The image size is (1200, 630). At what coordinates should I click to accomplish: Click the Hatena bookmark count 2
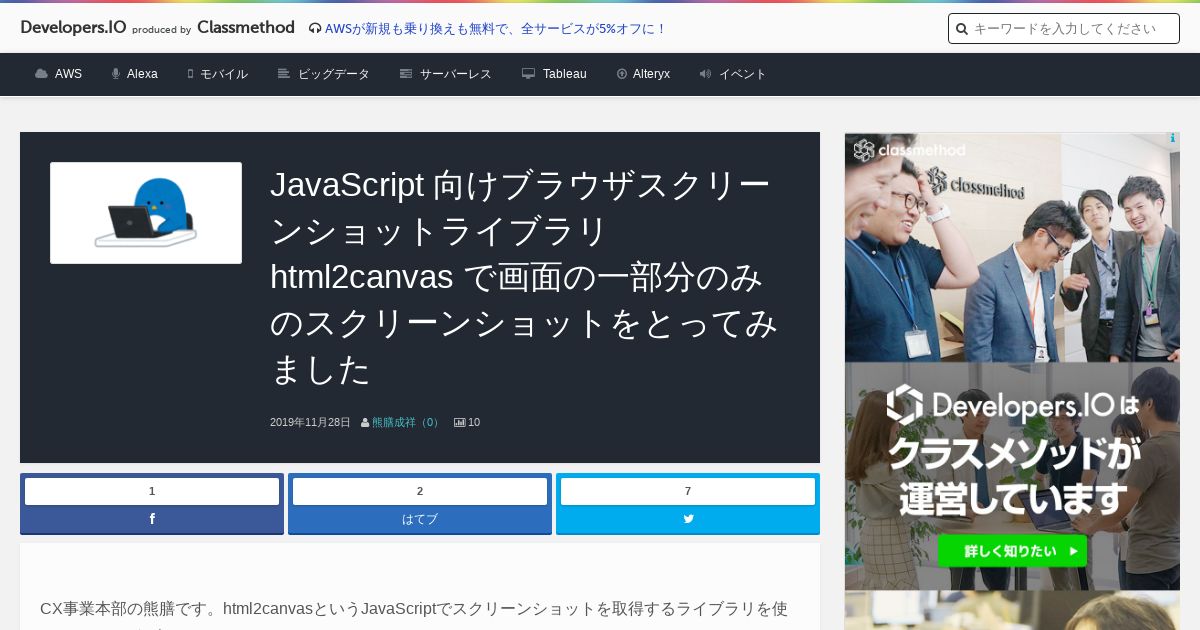[420, 491]
